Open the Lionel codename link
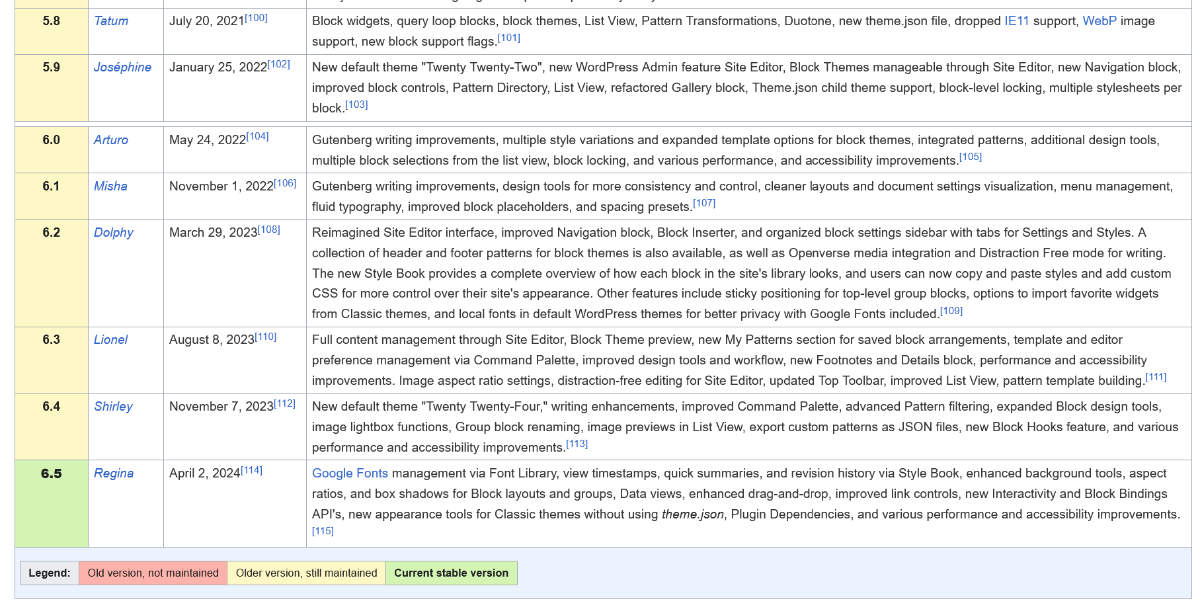The width and height of the screenshot is (1200, 615). click(111, 339)
